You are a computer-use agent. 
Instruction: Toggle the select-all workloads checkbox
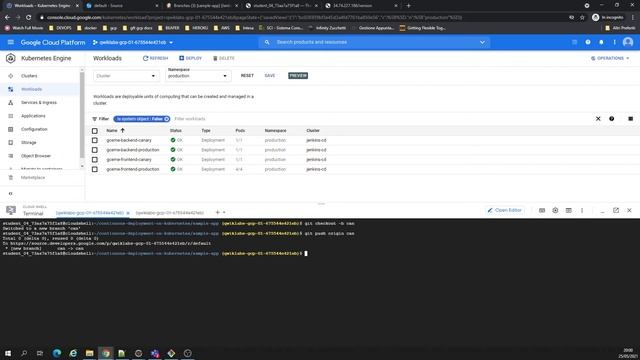click(95, 131)
